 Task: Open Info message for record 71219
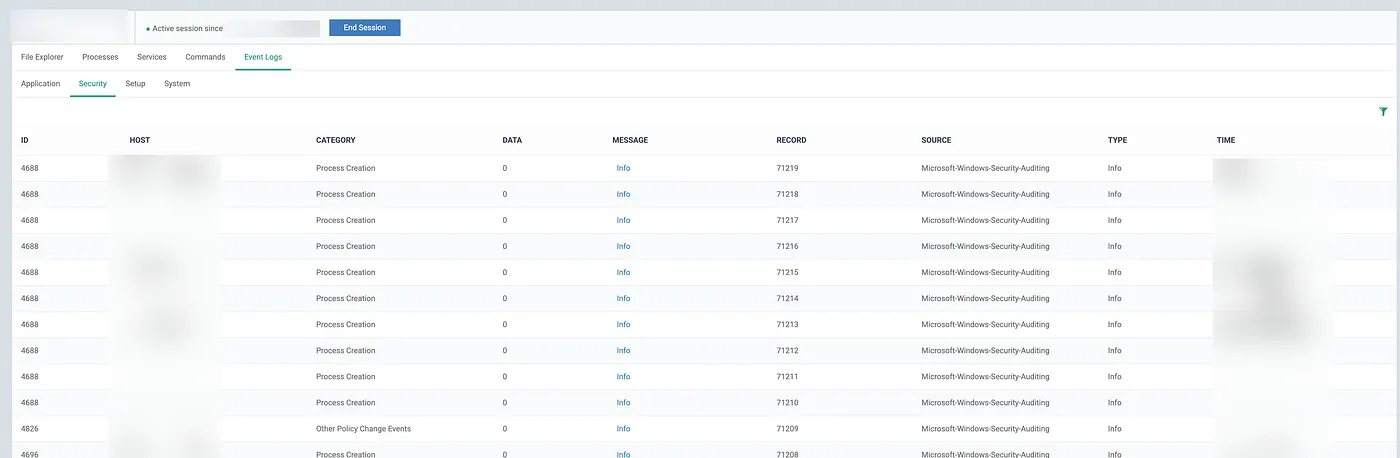(x=623, y=168)
